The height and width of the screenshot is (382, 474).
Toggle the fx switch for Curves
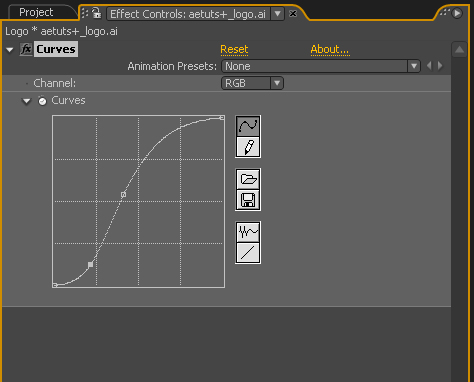pos(26,49)
